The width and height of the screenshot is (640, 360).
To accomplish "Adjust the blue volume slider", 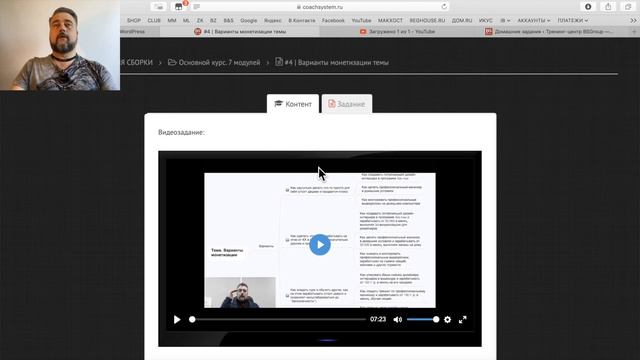I will click(x=423, y=320).
